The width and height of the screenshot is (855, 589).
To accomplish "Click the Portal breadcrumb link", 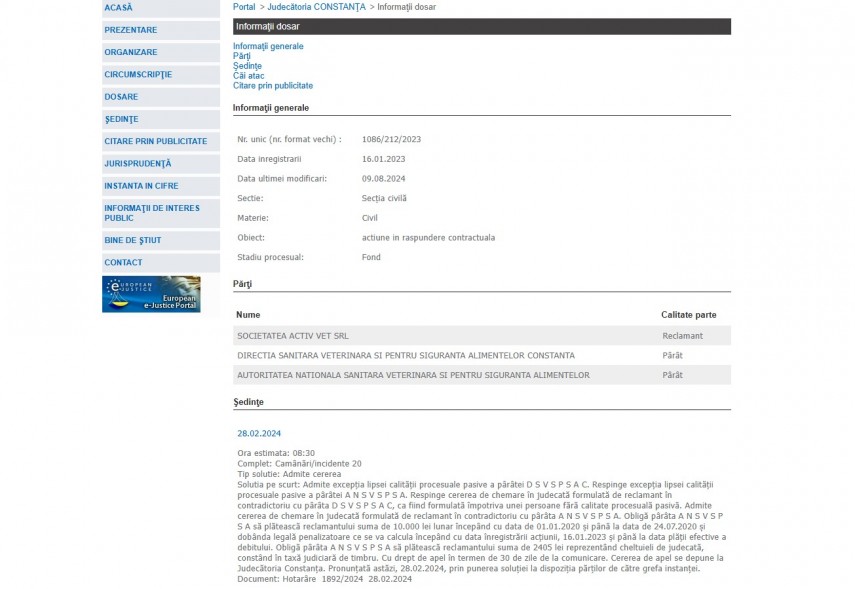I will click(244, 7).
